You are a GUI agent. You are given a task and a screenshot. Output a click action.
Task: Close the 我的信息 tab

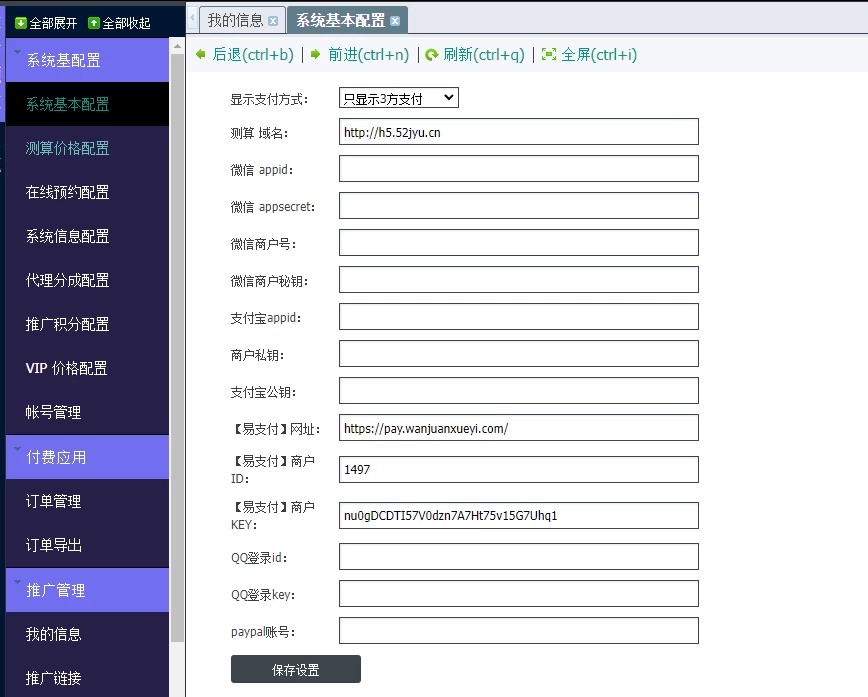coord(273,20)
